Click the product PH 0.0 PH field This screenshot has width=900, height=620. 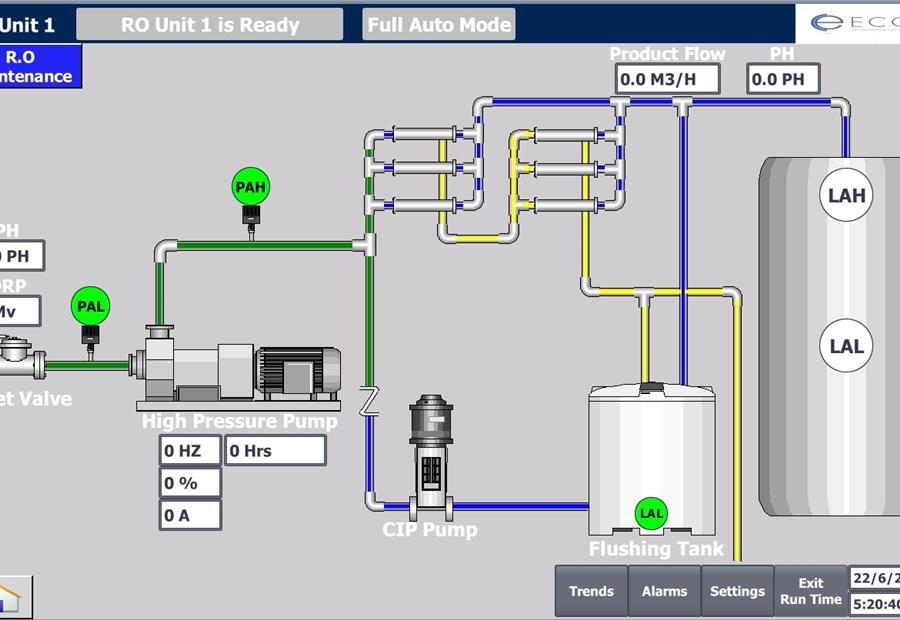pyautogui.click(x=783, y=79)
